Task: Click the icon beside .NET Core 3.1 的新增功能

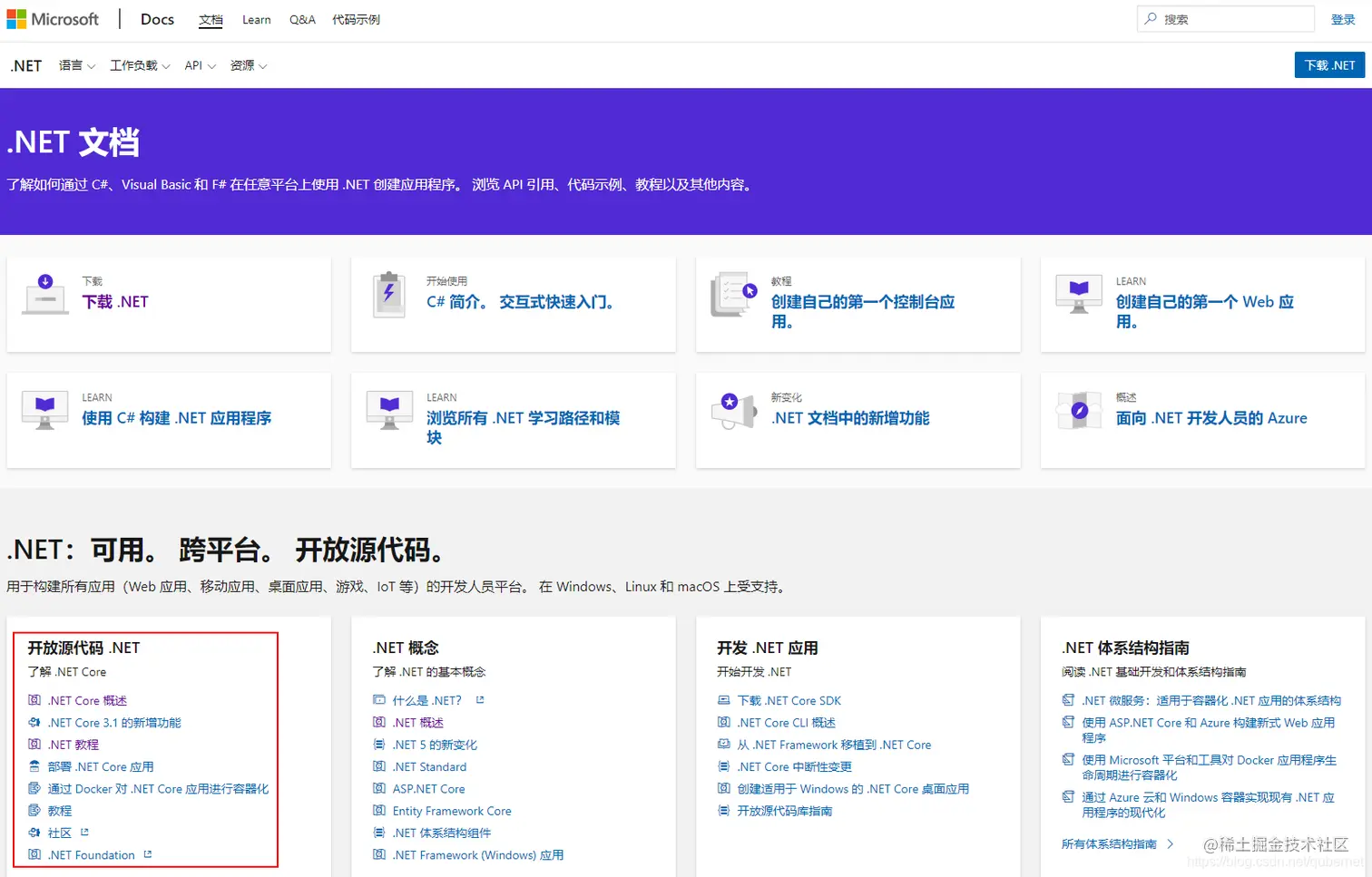Action: [x=34, y=723]
